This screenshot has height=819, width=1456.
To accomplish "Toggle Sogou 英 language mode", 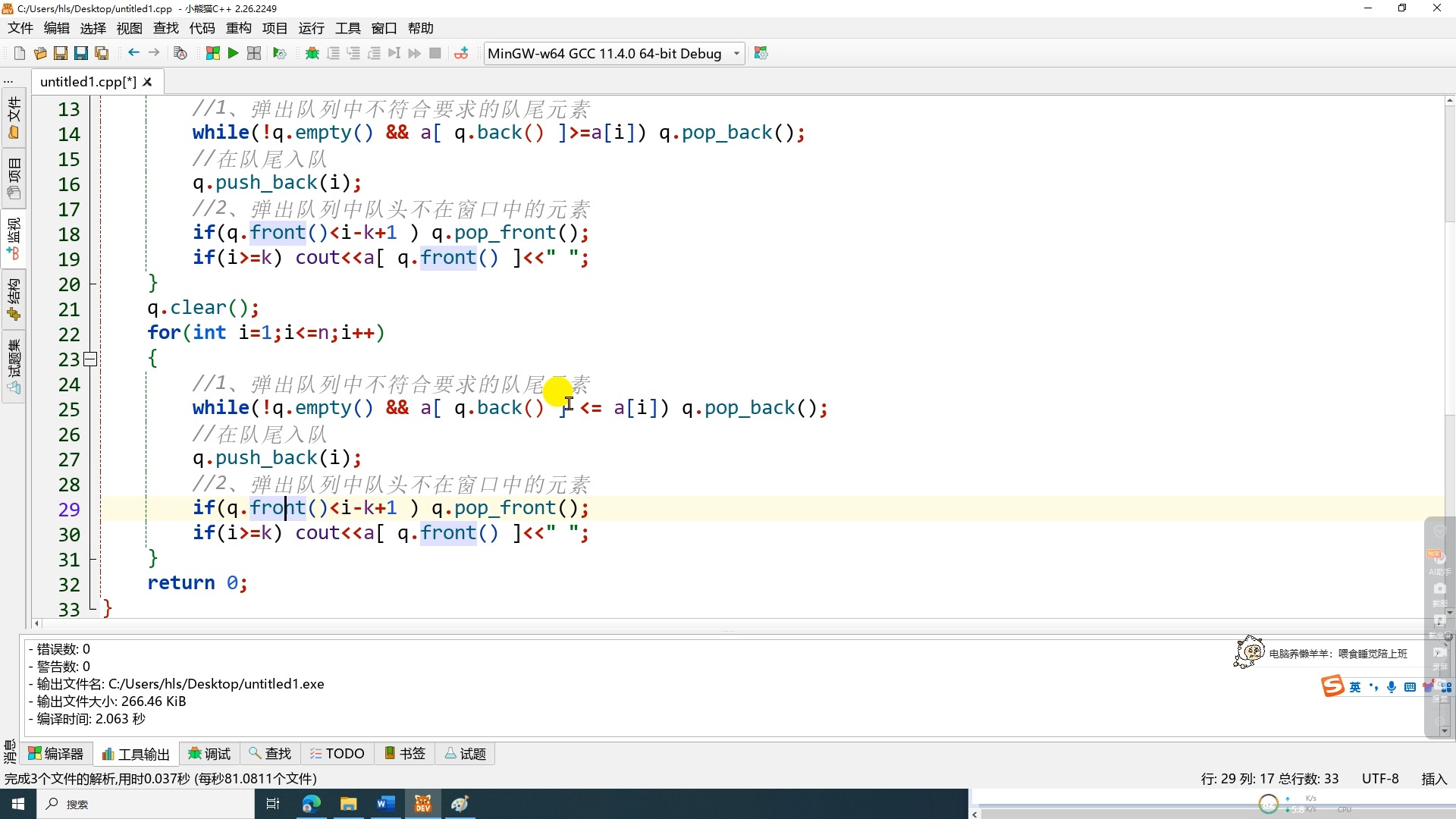I will pyautogui.click(x=1355, y=687).
